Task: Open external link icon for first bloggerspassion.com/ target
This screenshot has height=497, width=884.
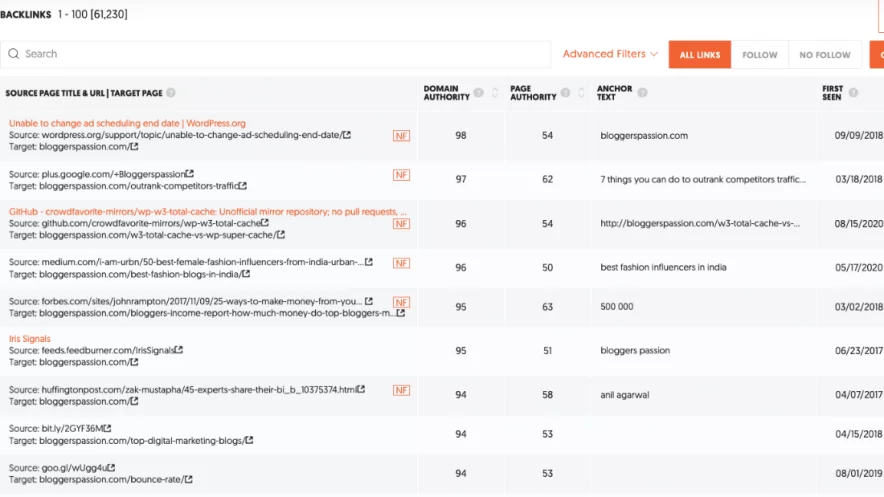Action: (134, 147)
